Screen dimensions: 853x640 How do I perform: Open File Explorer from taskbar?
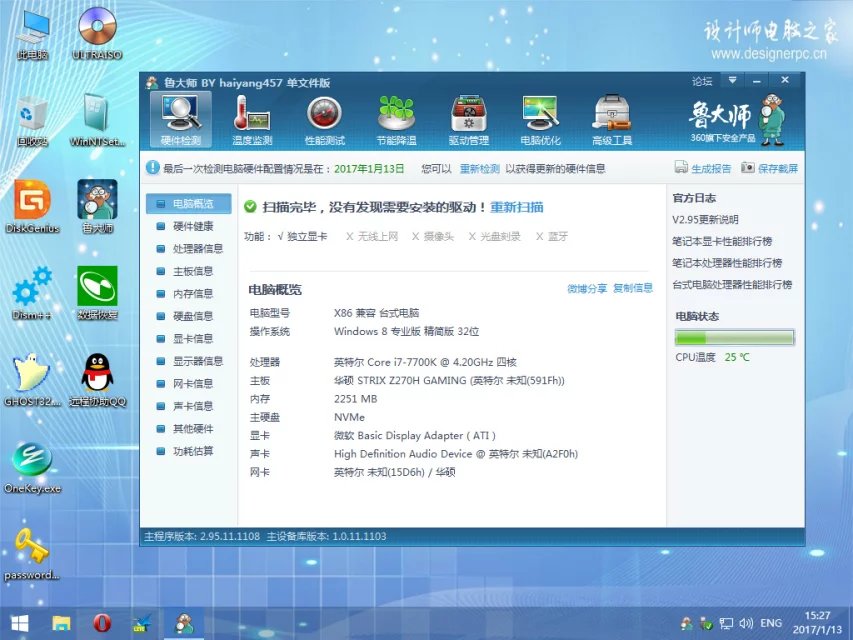coord(61,624)
